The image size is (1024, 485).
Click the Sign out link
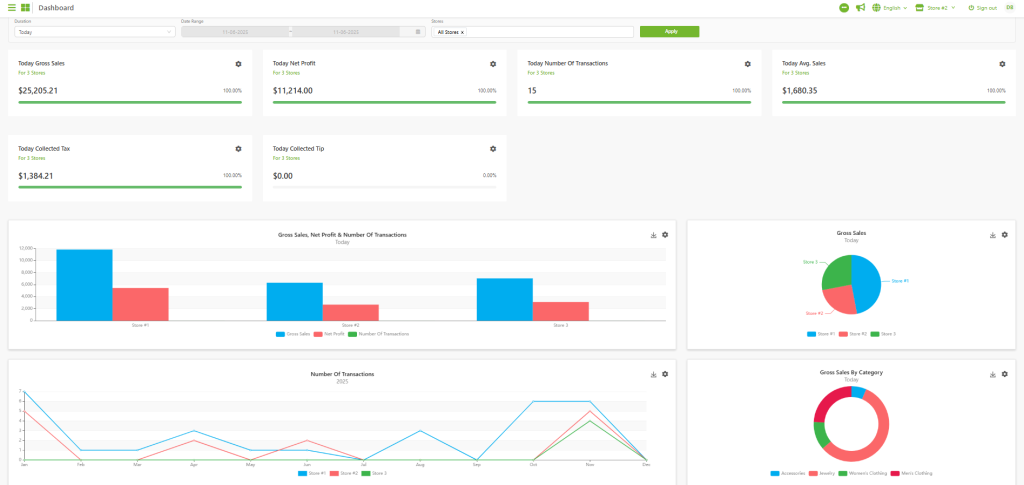pyautogui.click(x=982, y=8)
